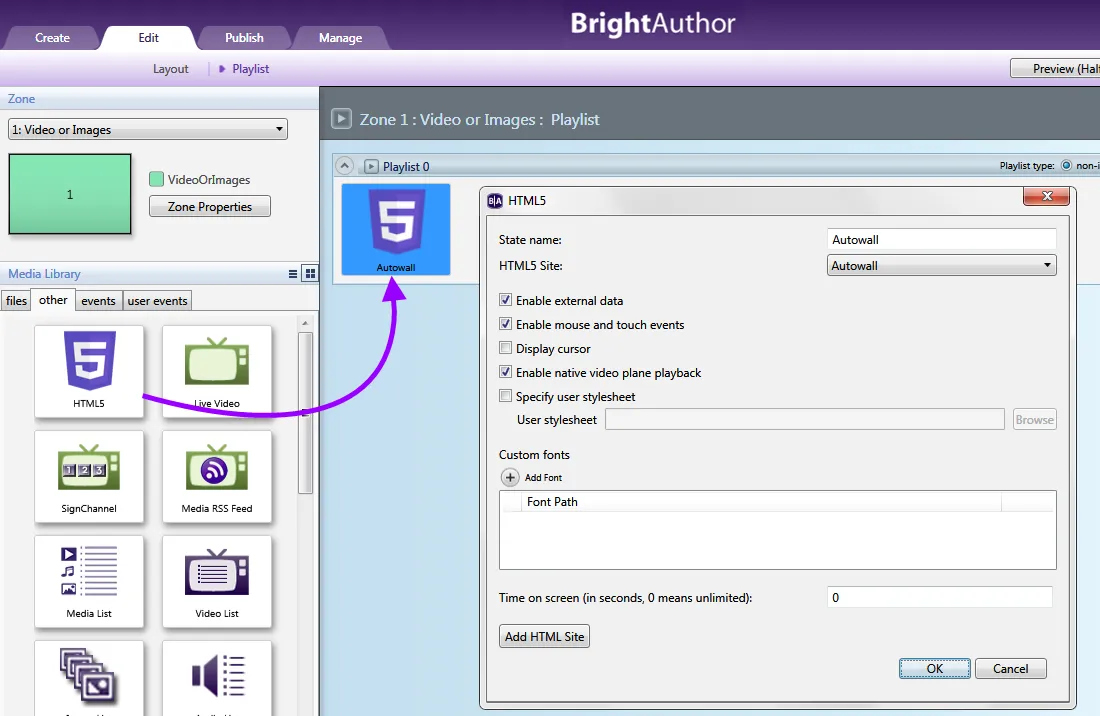Switch Media Library to list view
The height and width of the screenshot is (716, 1100).
tap(293, 274)
